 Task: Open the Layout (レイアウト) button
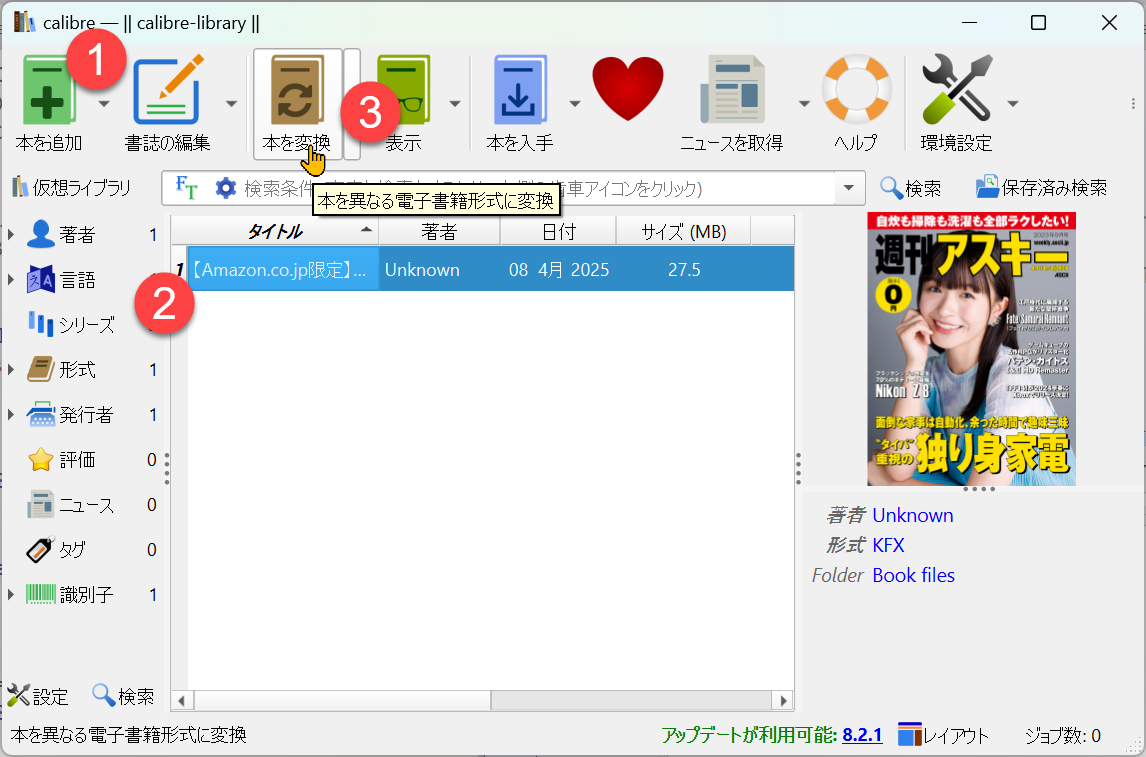tap(944, 735)
